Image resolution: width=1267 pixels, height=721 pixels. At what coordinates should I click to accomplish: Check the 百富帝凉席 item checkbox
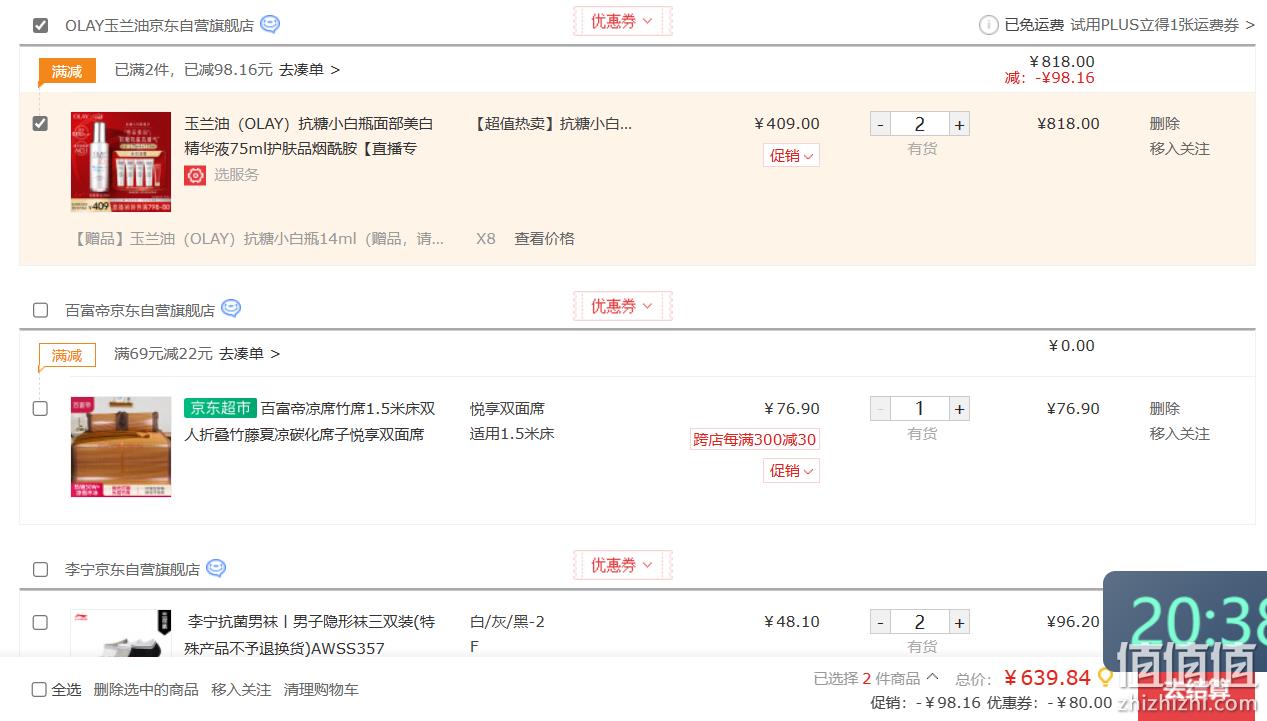[x=40, y=409]
